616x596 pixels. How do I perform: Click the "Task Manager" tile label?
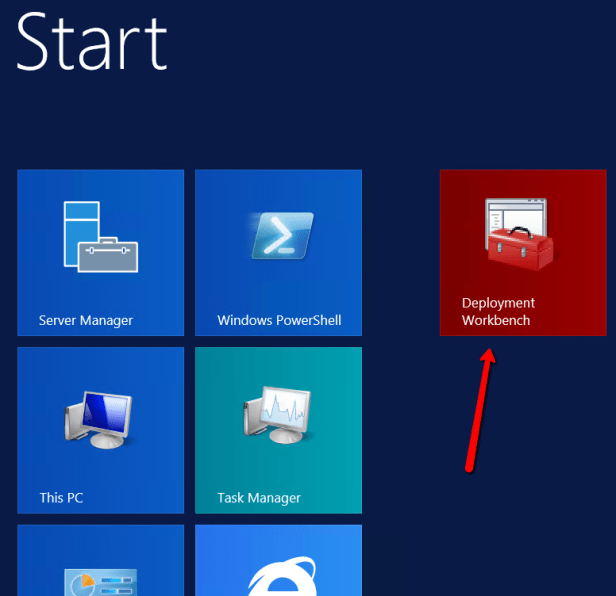tap(259, 498)
